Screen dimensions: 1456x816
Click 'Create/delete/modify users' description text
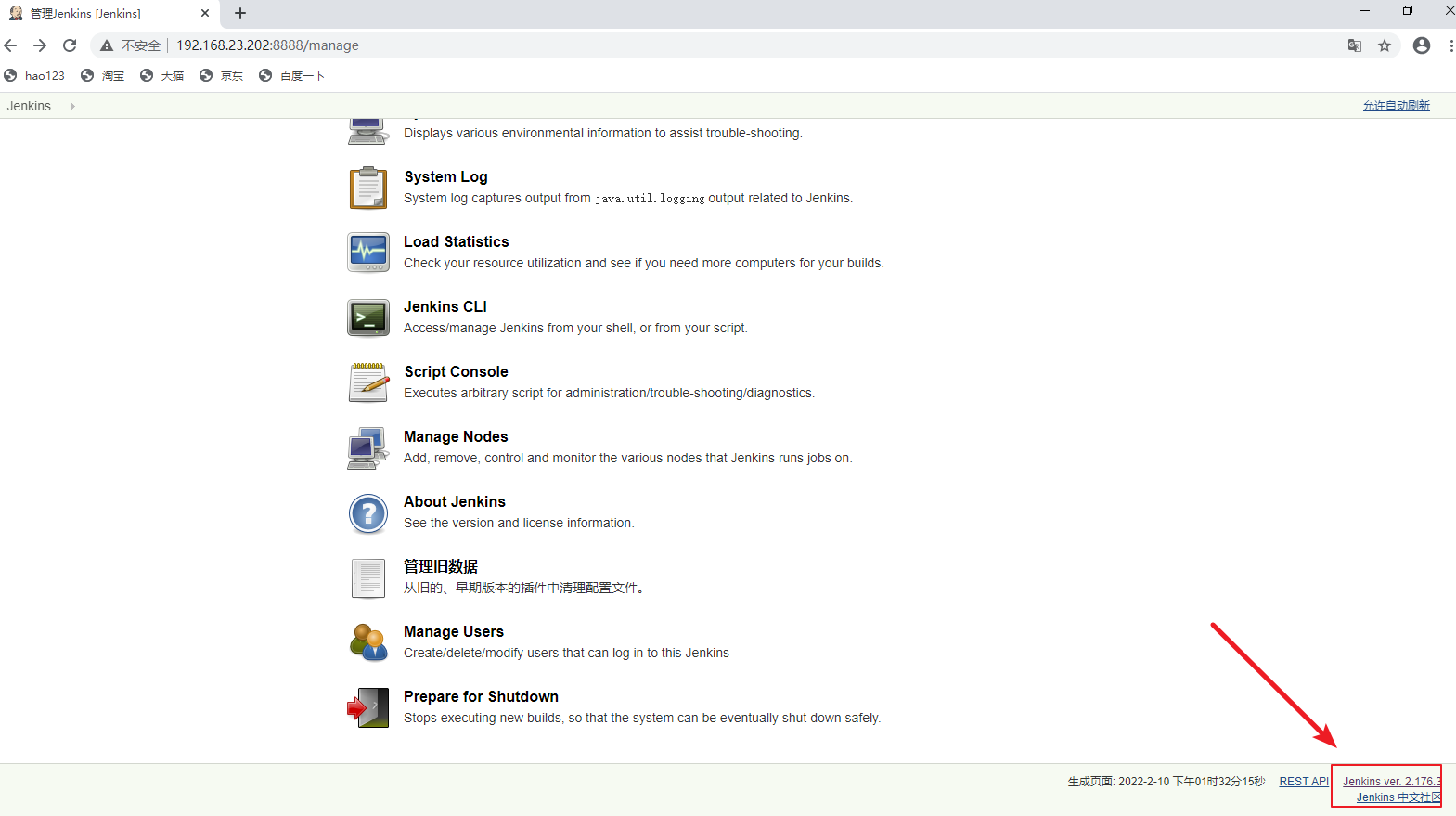[566, 653]
